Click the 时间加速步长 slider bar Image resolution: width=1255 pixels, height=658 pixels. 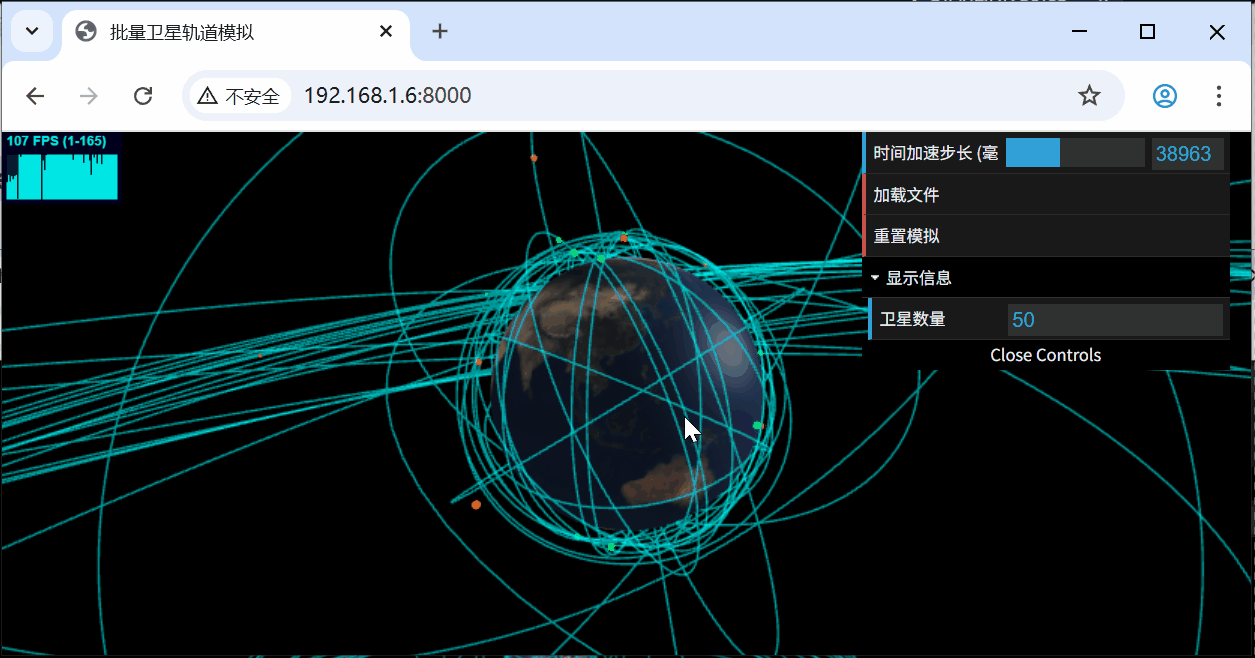point(1075,153)
